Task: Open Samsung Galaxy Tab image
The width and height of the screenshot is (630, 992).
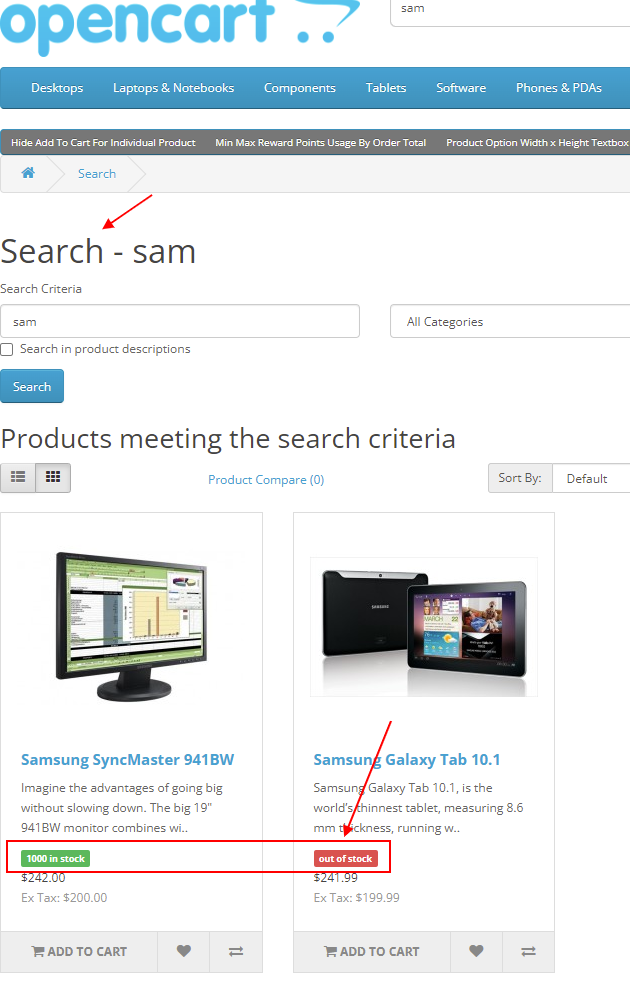Action: pos(424,626)
